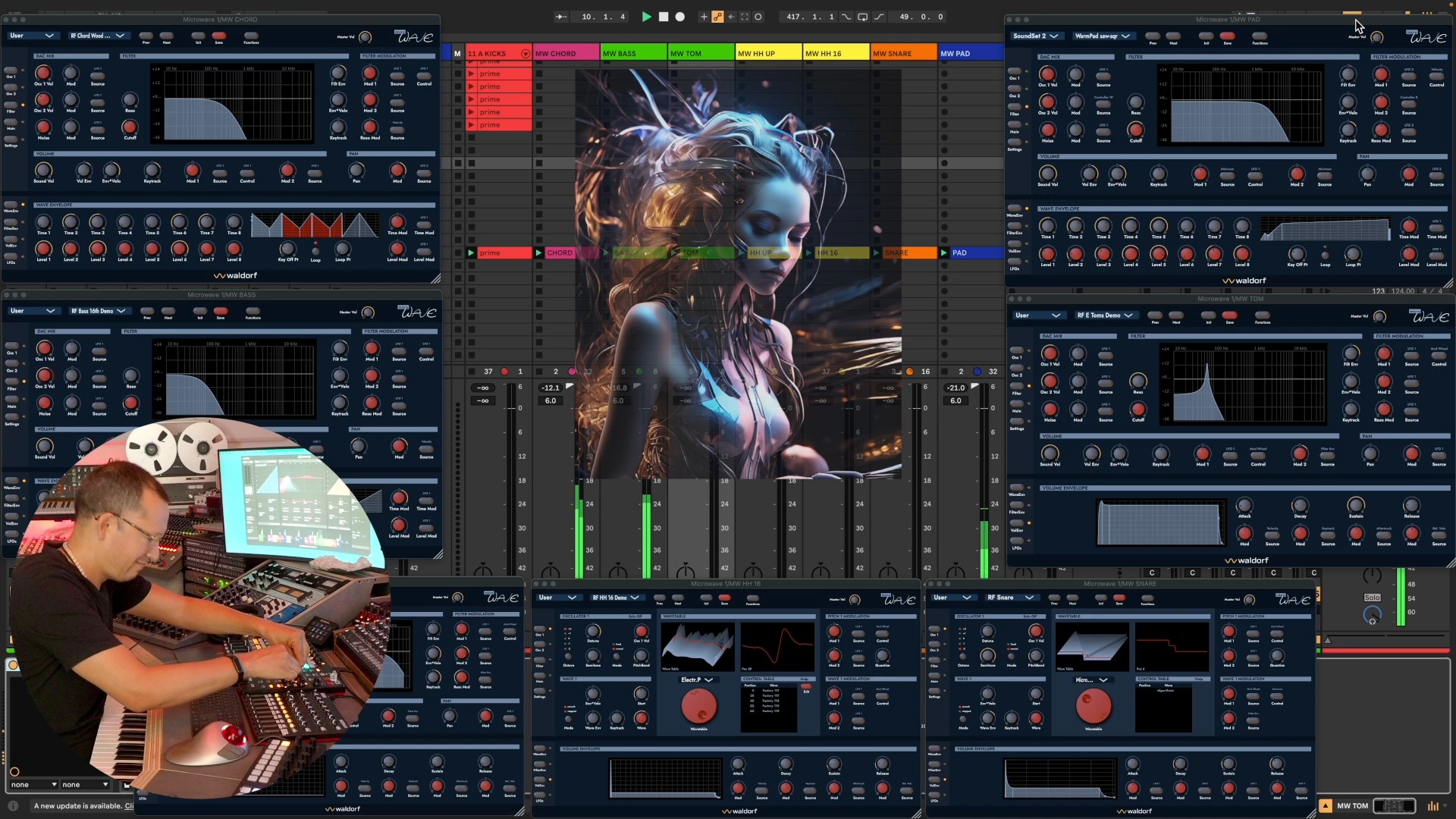
Task: Toggle the Follow playback button in transport
Action: 561,17
